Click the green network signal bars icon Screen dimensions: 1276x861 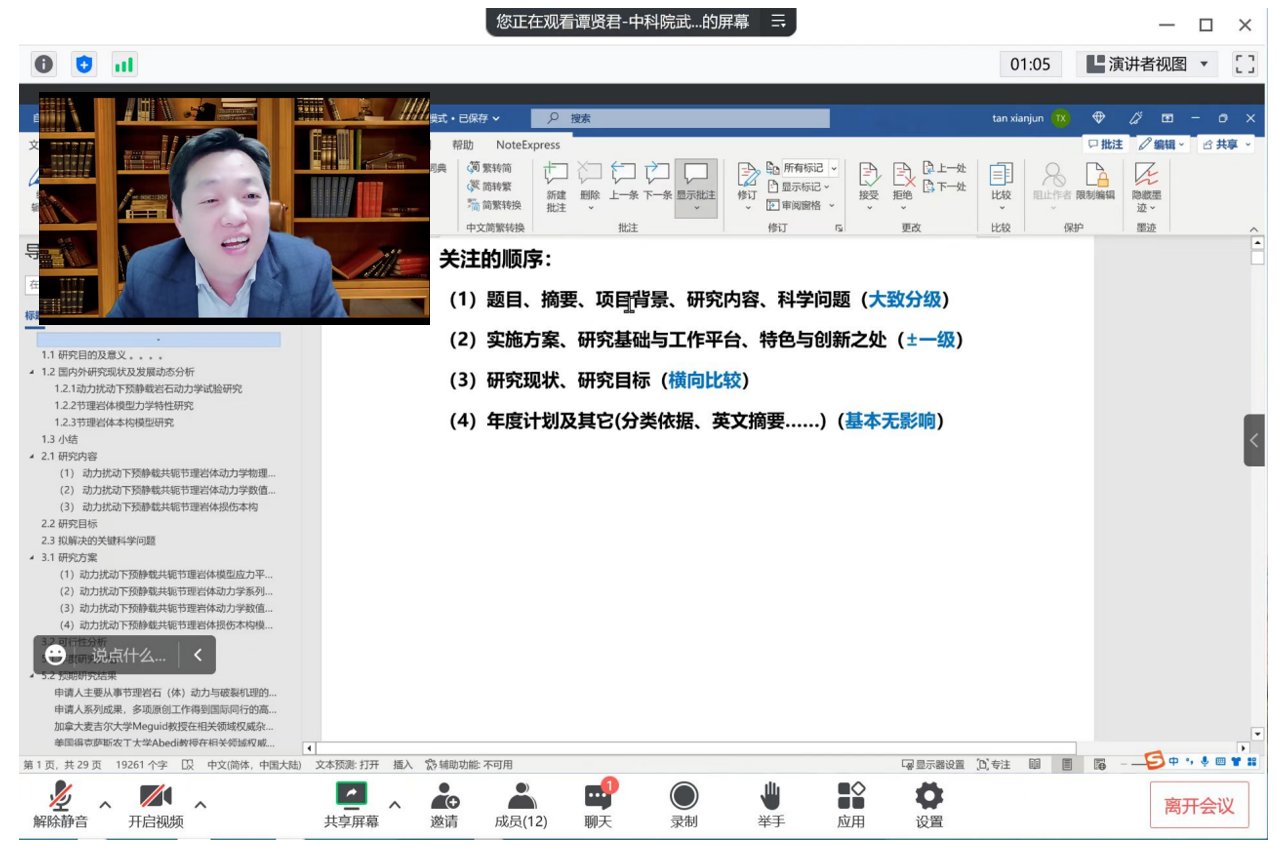pyautogui.click(x=124, y=65)
